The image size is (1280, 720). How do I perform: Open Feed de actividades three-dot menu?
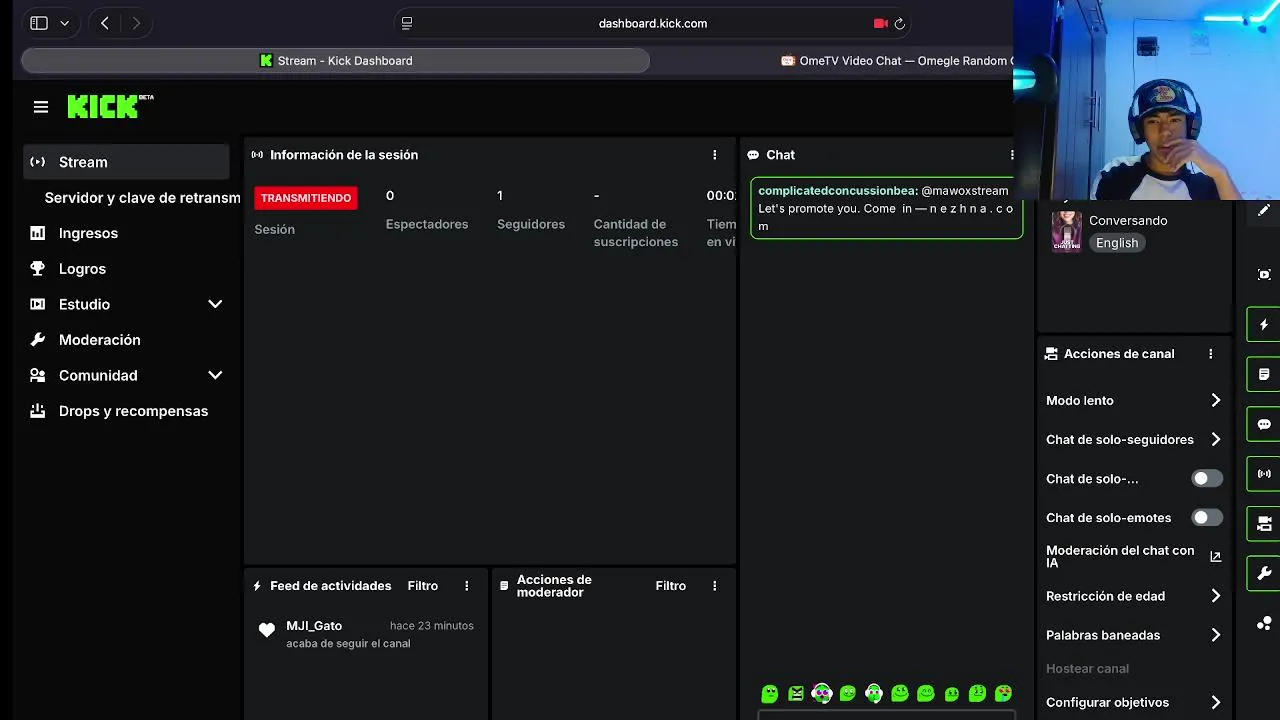(x=466, y=586)
